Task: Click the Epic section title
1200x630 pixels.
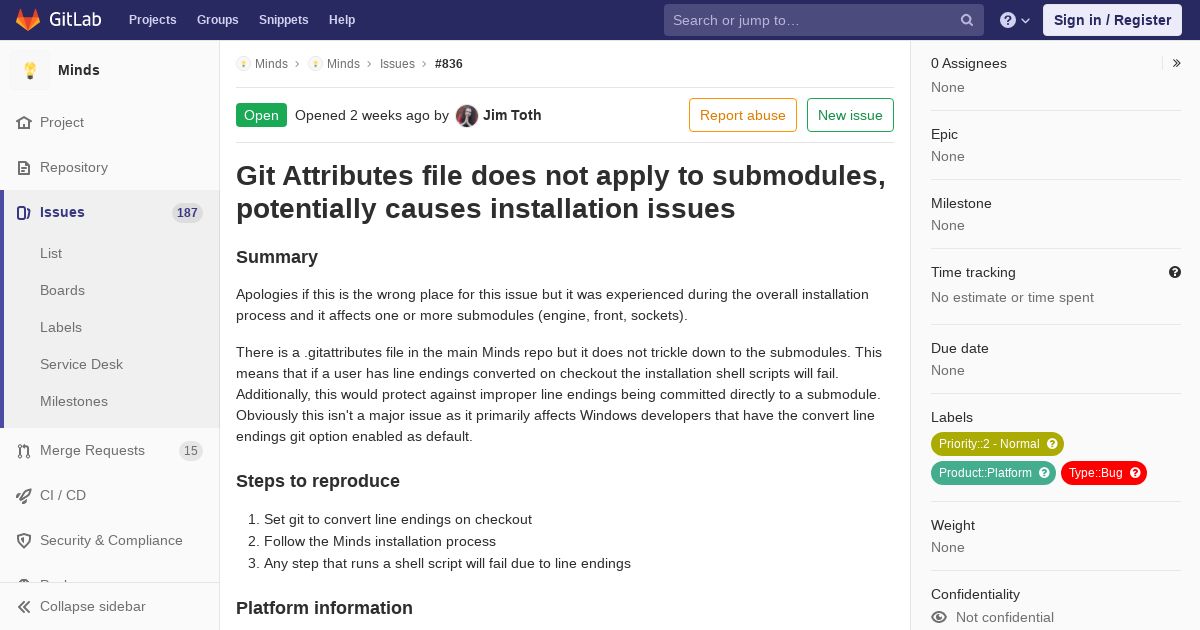Action: click(x=944, y=135)
